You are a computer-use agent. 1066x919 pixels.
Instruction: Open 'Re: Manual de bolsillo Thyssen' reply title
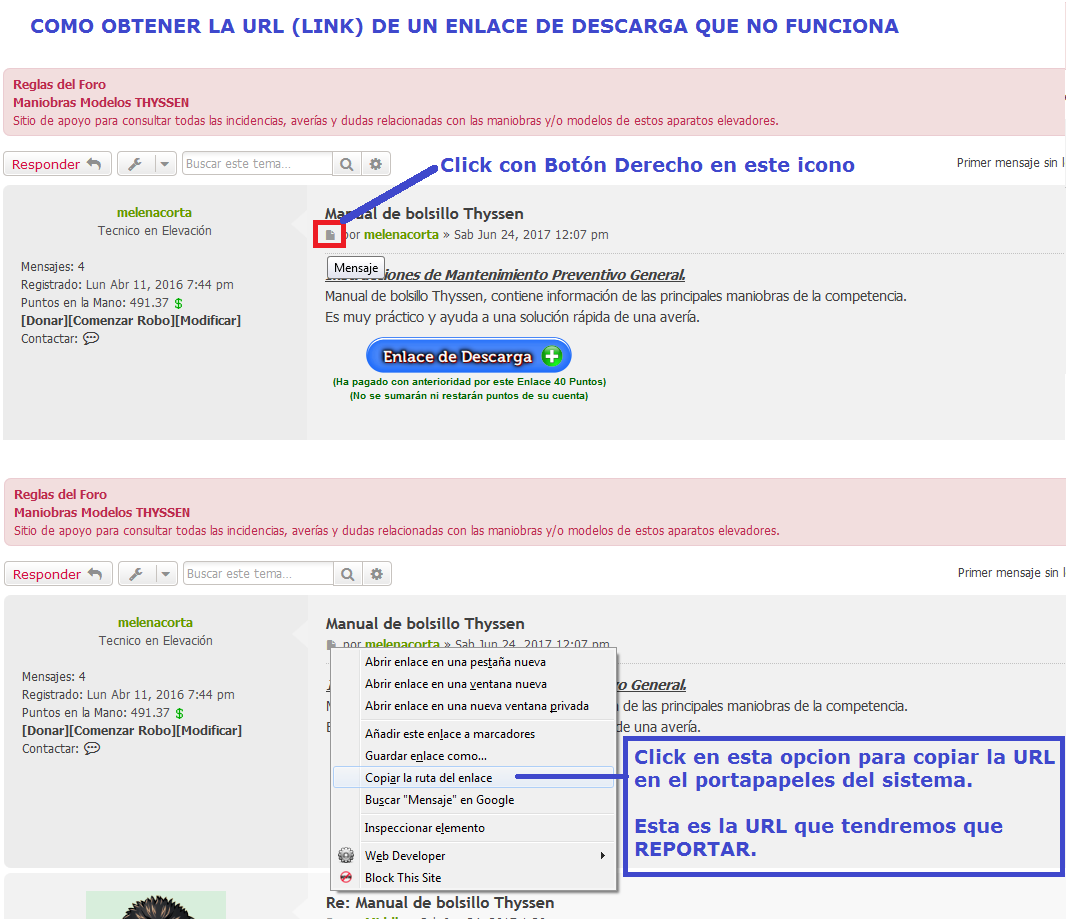click(x=440, y=903)
